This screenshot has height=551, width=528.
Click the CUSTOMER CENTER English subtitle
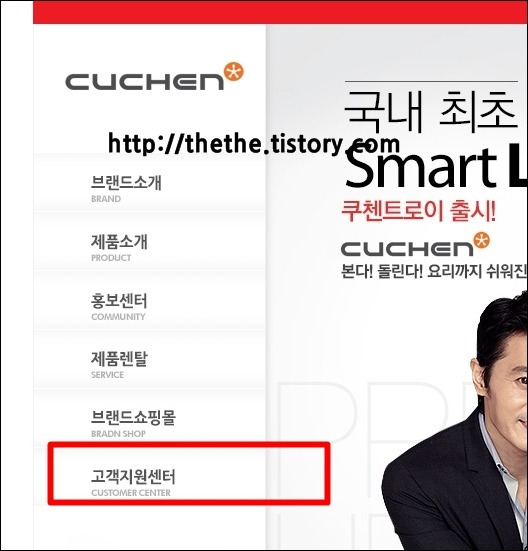(131, 493)
